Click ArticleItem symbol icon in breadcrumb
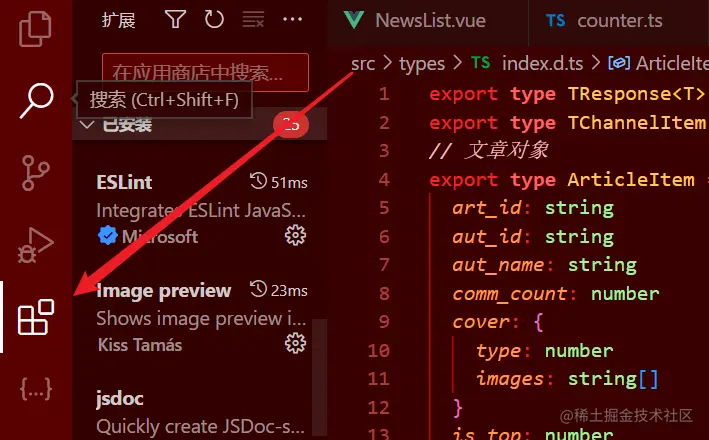The width and height of the screenshot is (709, 440). click(619, 63)
